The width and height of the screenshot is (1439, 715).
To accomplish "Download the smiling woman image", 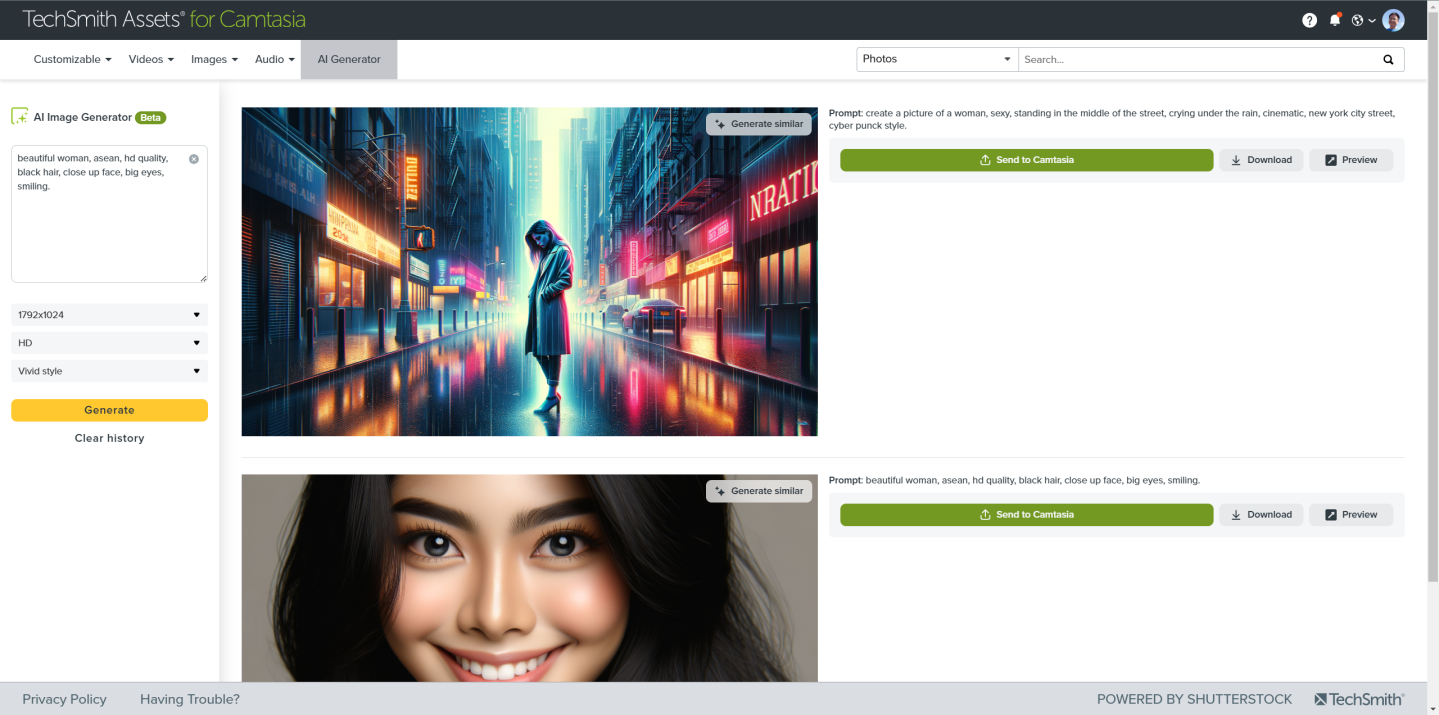I will (1261, 514).
